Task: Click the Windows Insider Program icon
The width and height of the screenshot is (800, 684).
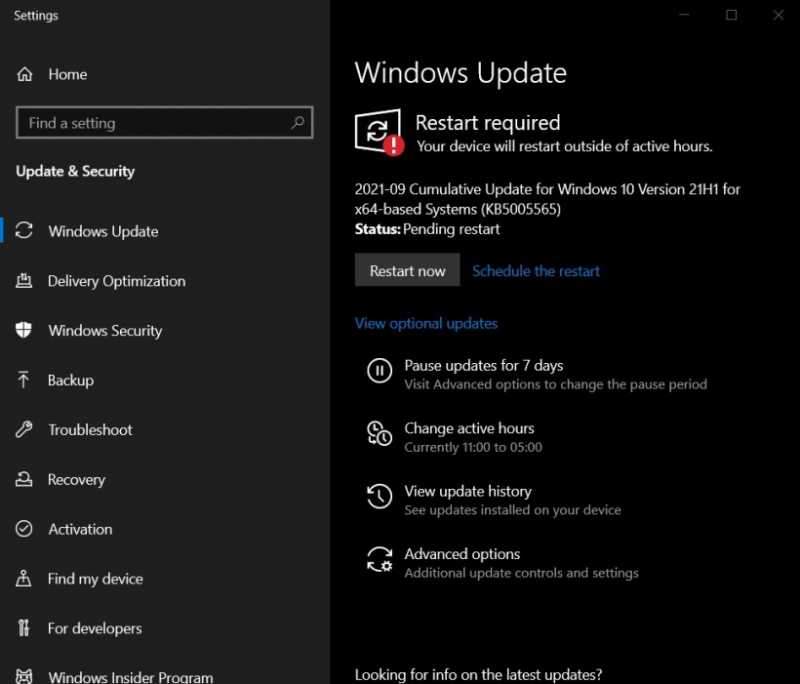Action: tap(24, 675)
